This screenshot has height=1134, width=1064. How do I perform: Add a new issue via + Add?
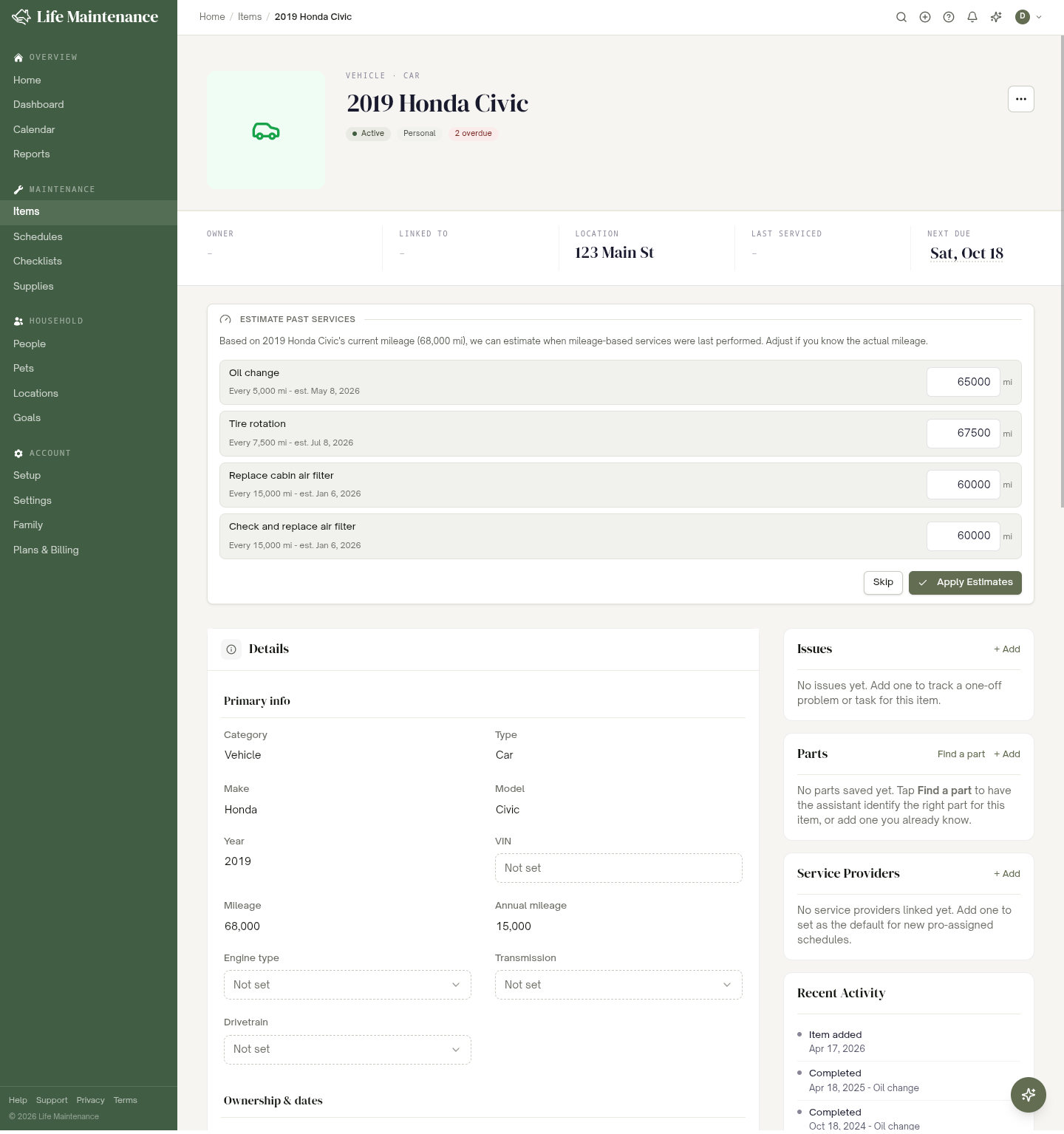click(x=1006, y=649)
